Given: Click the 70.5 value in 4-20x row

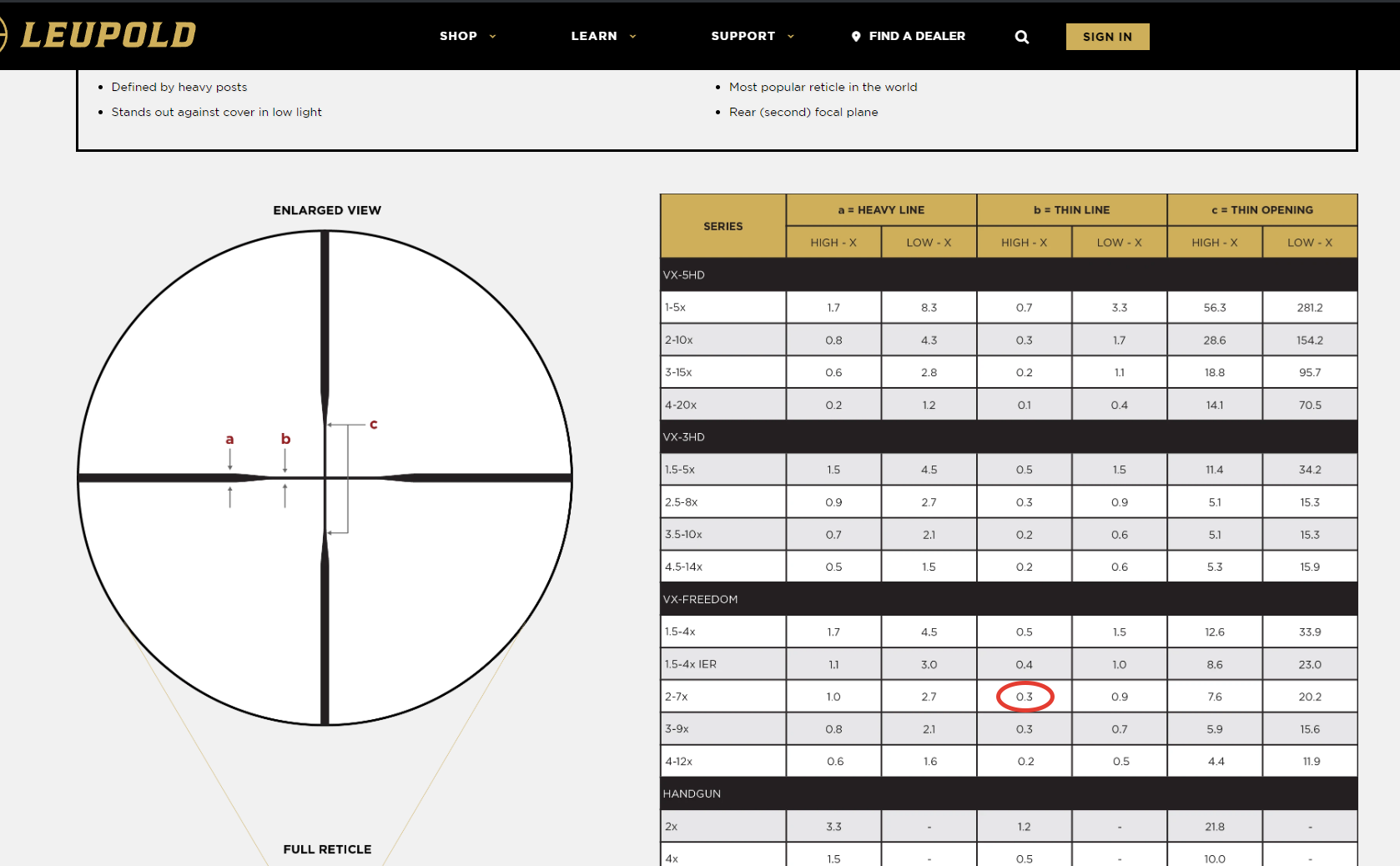Looking at the screenshot, I should pos(1310,405).
